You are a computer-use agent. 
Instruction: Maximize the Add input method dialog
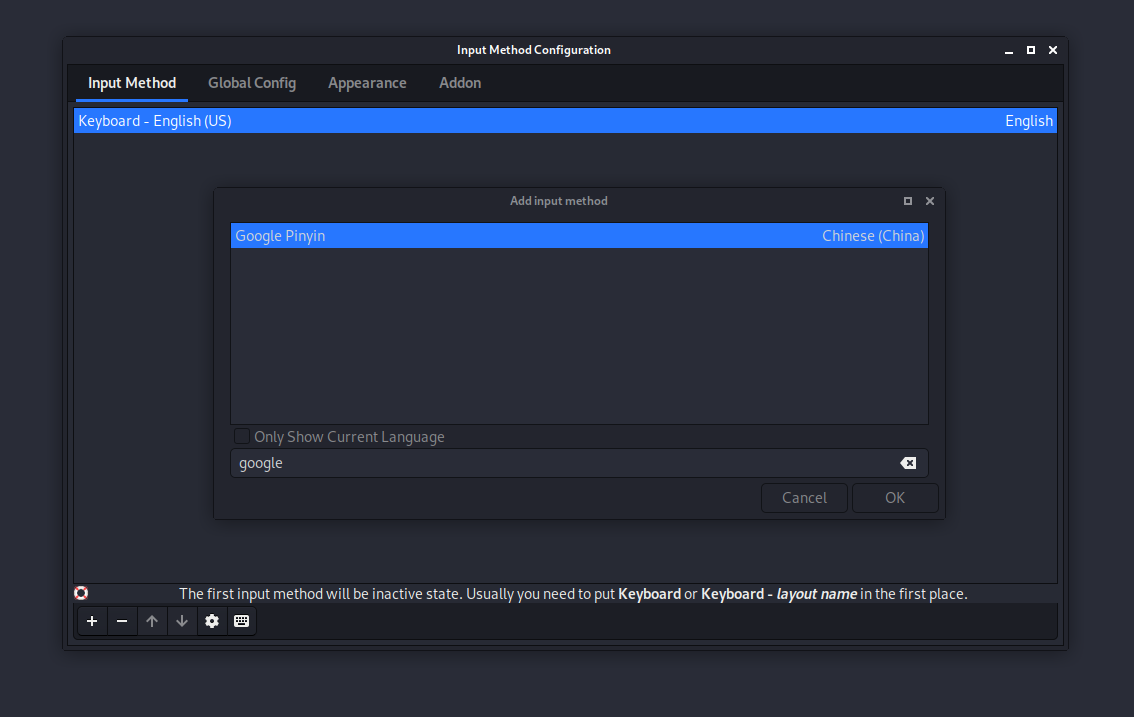pos(908,201)
